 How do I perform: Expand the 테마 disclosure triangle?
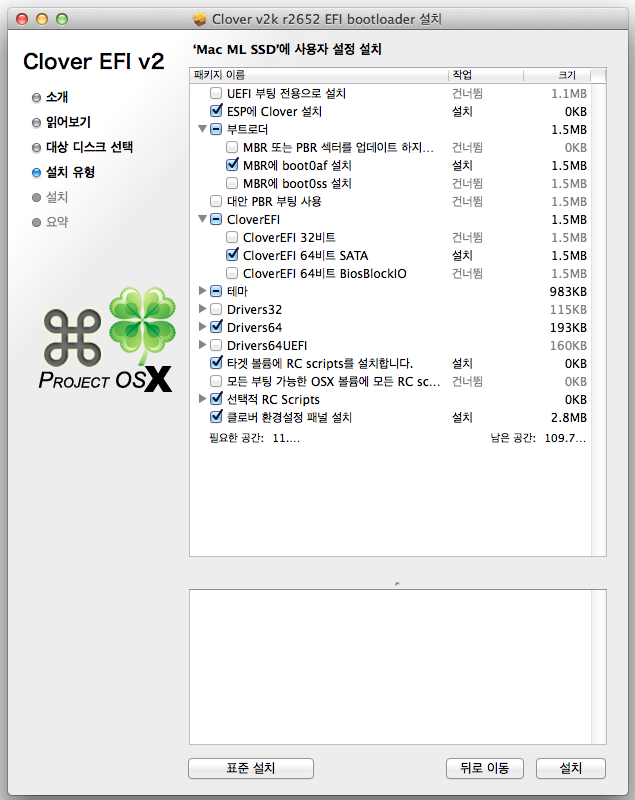point(202,291)
